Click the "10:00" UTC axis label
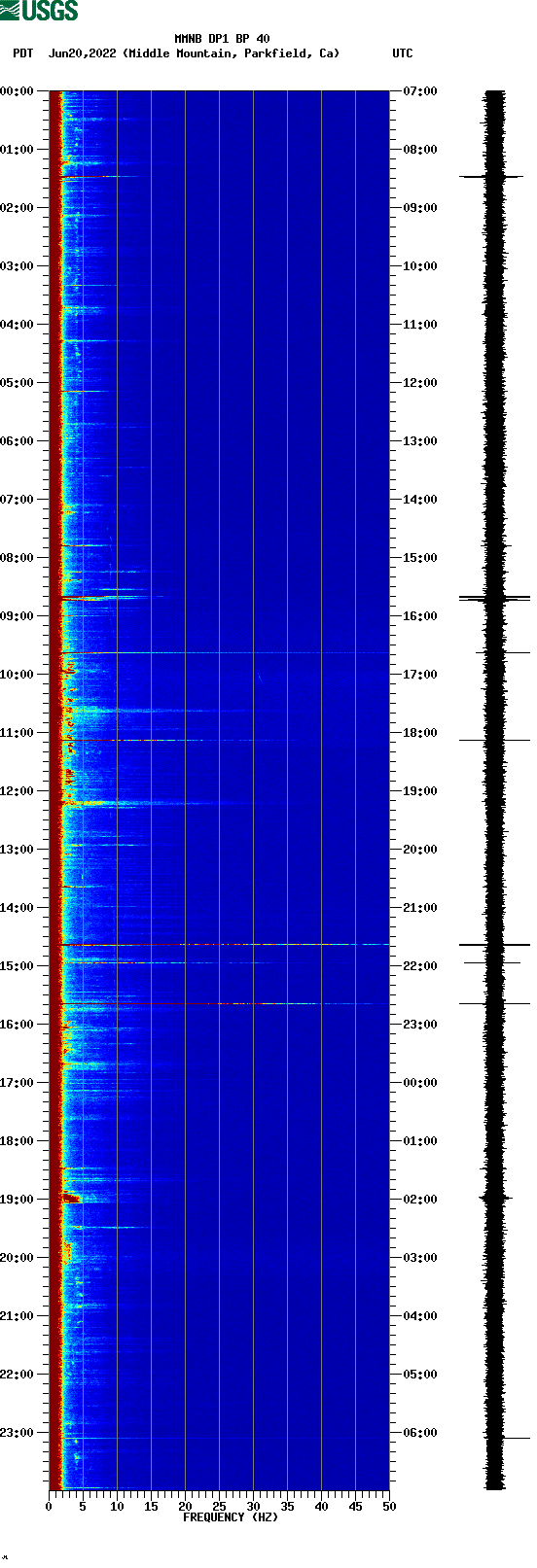The width and height of the screenshot is (537, 1568). pyautogui.click(x=420, y=266)
